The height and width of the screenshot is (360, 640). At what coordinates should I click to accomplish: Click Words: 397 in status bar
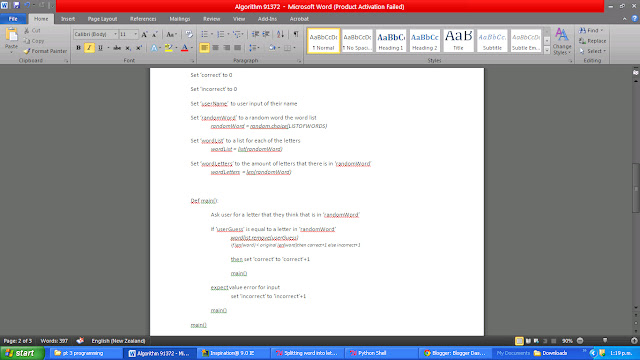tap(54, 341)
